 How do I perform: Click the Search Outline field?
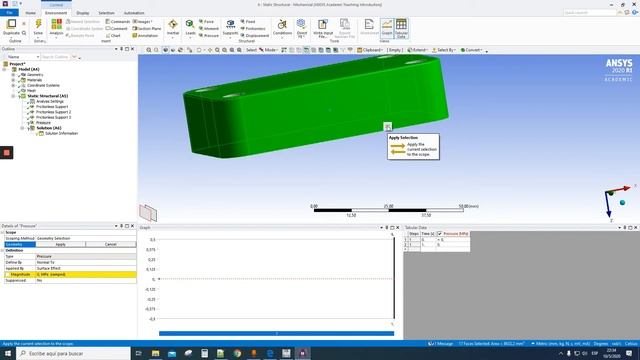tap(56, 57)
